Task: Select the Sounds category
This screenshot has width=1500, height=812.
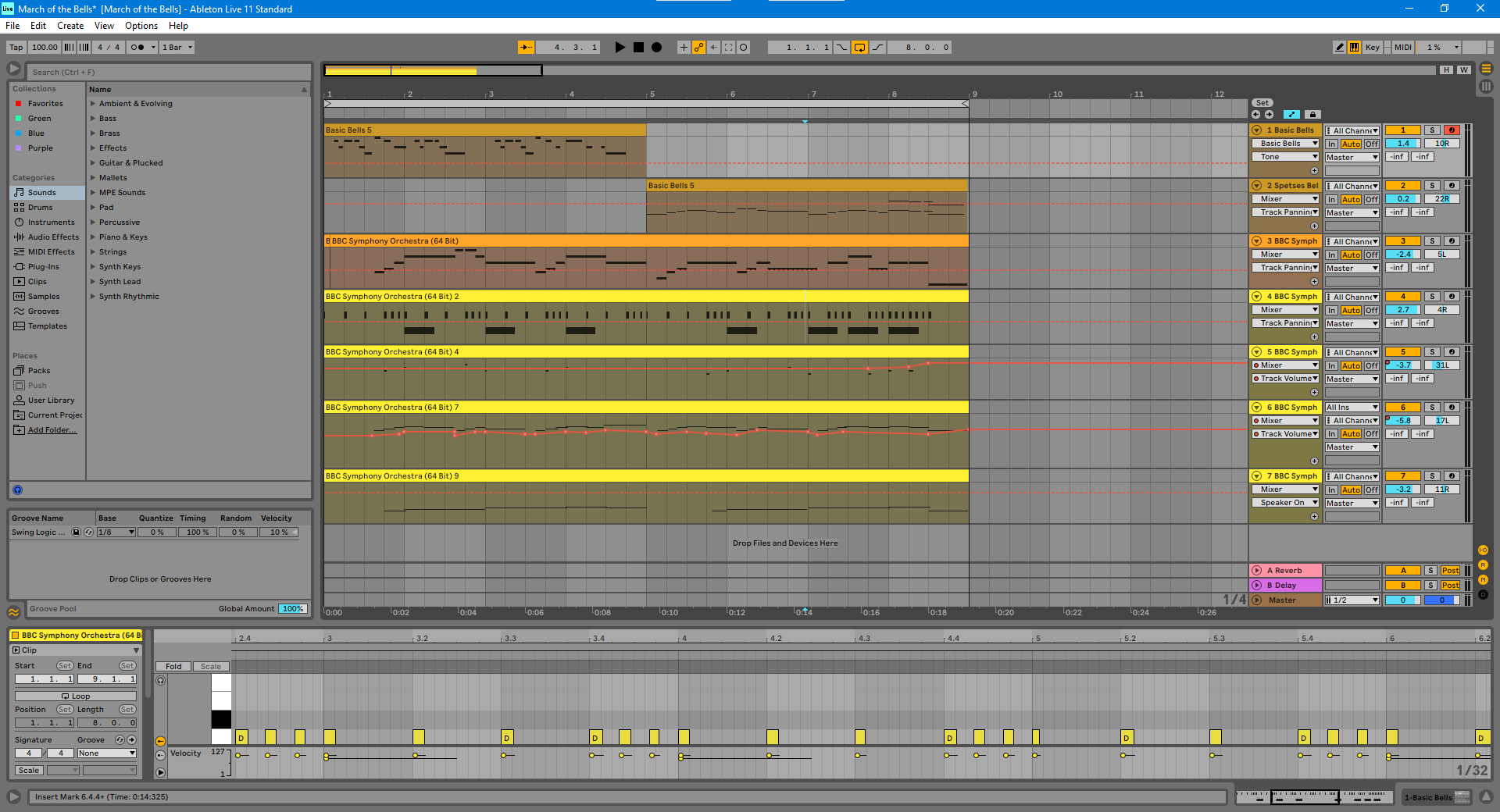Action: coord(47,193)
